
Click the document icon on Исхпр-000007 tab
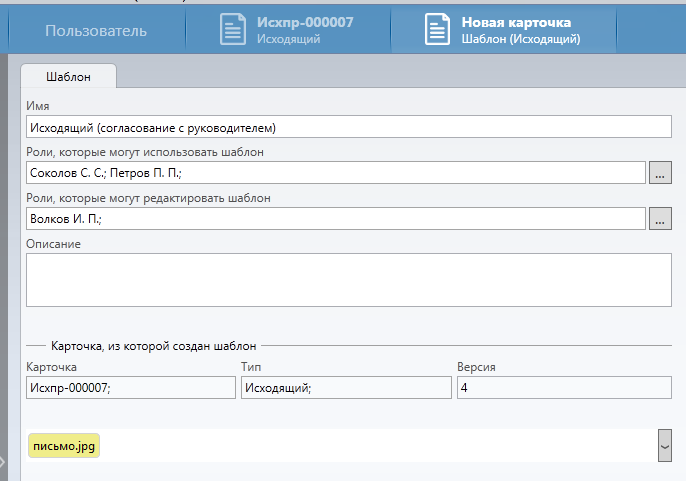tap(234, 29)
